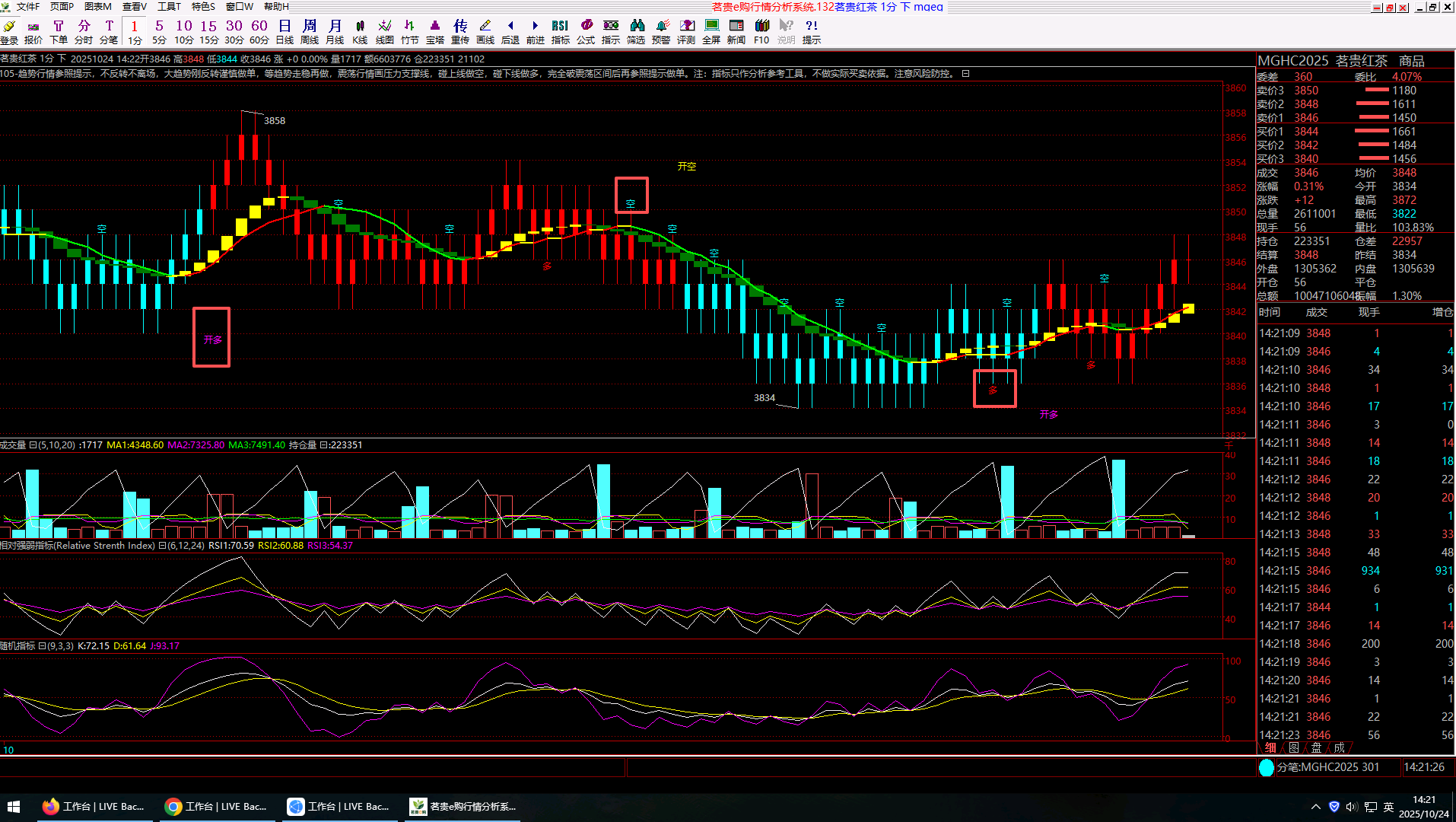Toggle 全屏 fullscreen mode
This screenshot has height=822, width=1456.
click(711, 32)
